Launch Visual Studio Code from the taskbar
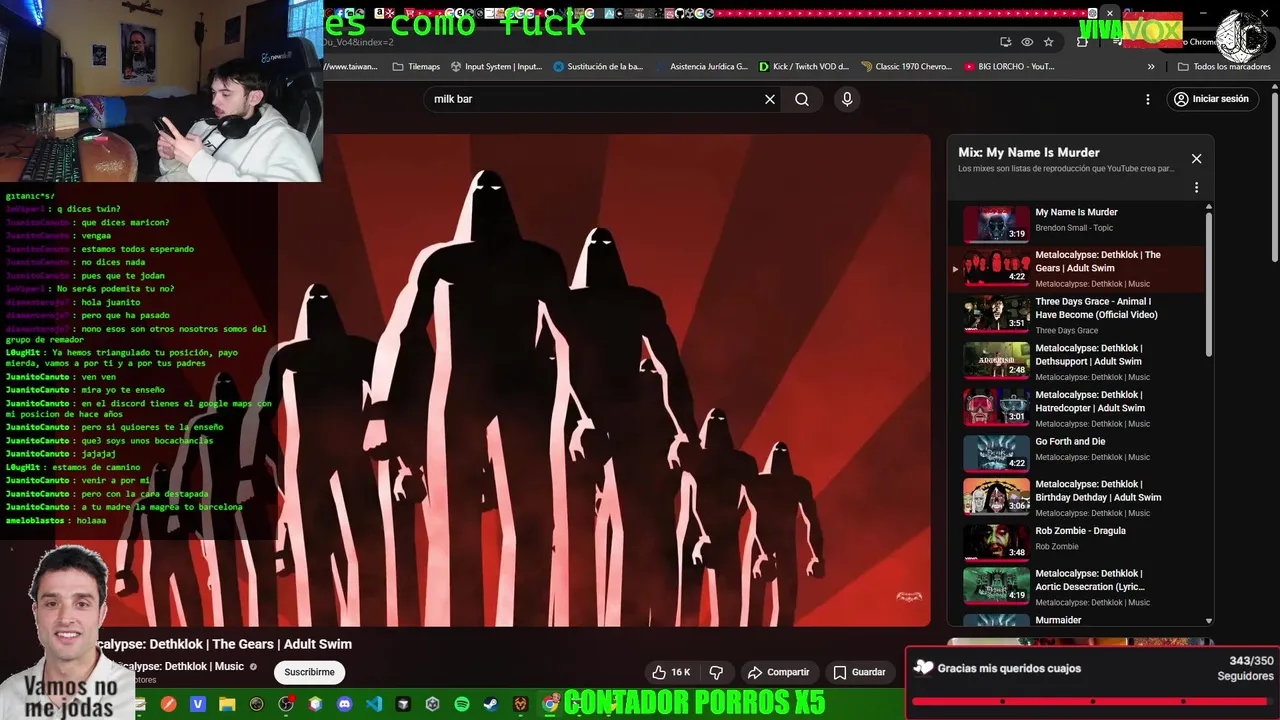This screenshot has height=720, width=1280. click(x=374, y=704)
